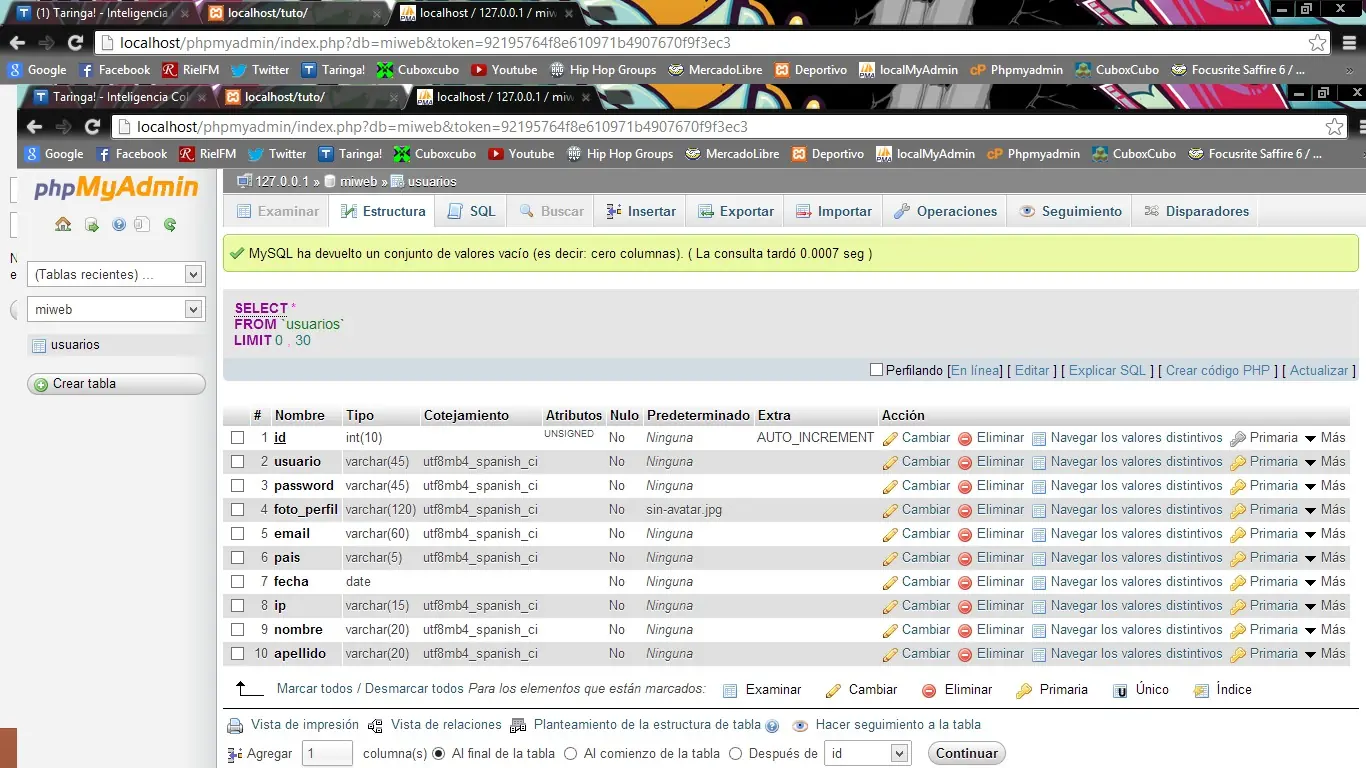Switch to the Disparadores tab
This screenshot has height=768, width=1366.
(1196, 212)
